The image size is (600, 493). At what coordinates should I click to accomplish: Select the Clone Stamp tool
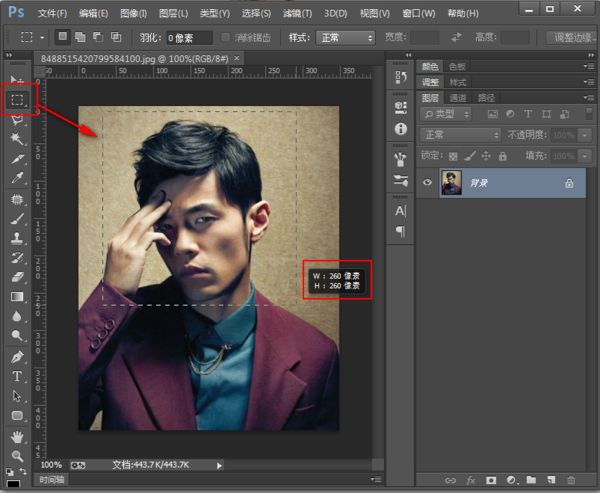[x=17, y=238]
